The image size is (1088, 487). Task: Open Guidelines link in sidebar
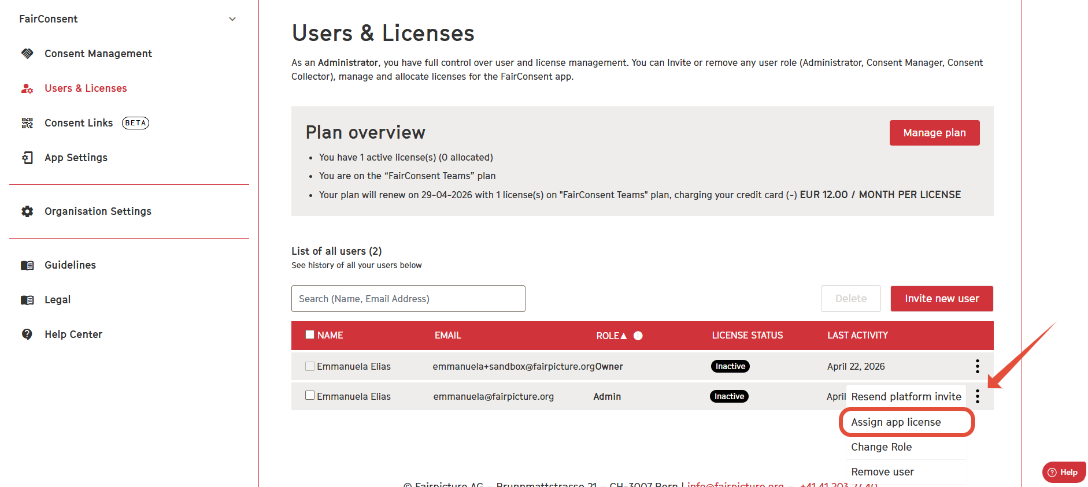point(70,265)
